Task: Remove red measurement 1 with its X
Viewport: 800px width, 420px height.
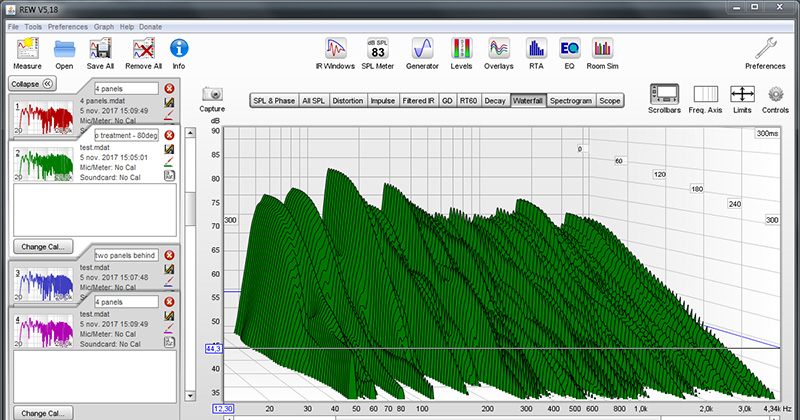Action: (x=169, y=88)
